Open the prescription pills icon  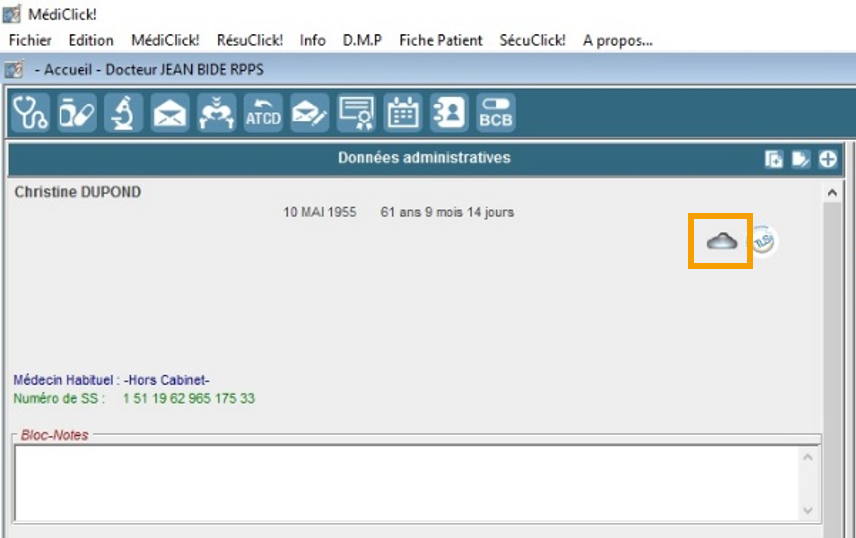point(76,113)
